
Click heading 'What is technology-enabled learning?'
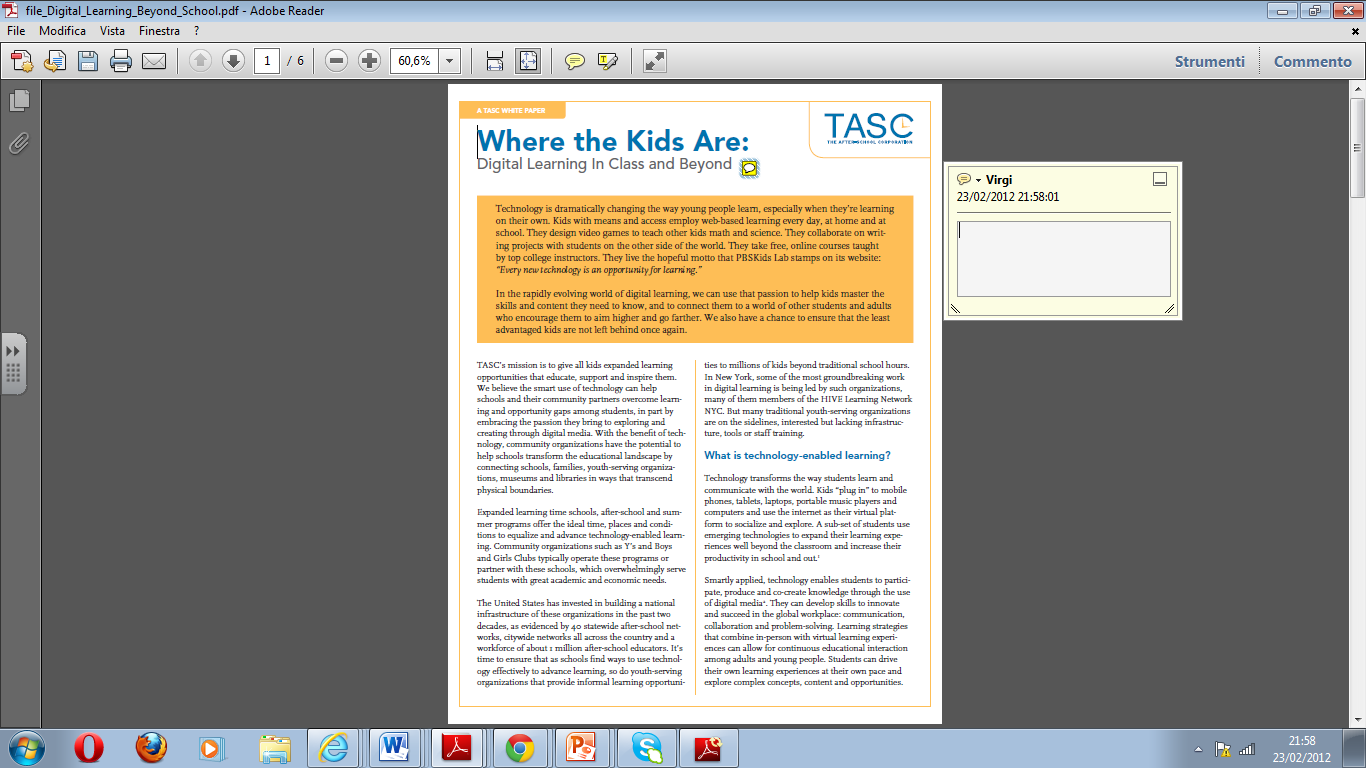click(797, 455)
